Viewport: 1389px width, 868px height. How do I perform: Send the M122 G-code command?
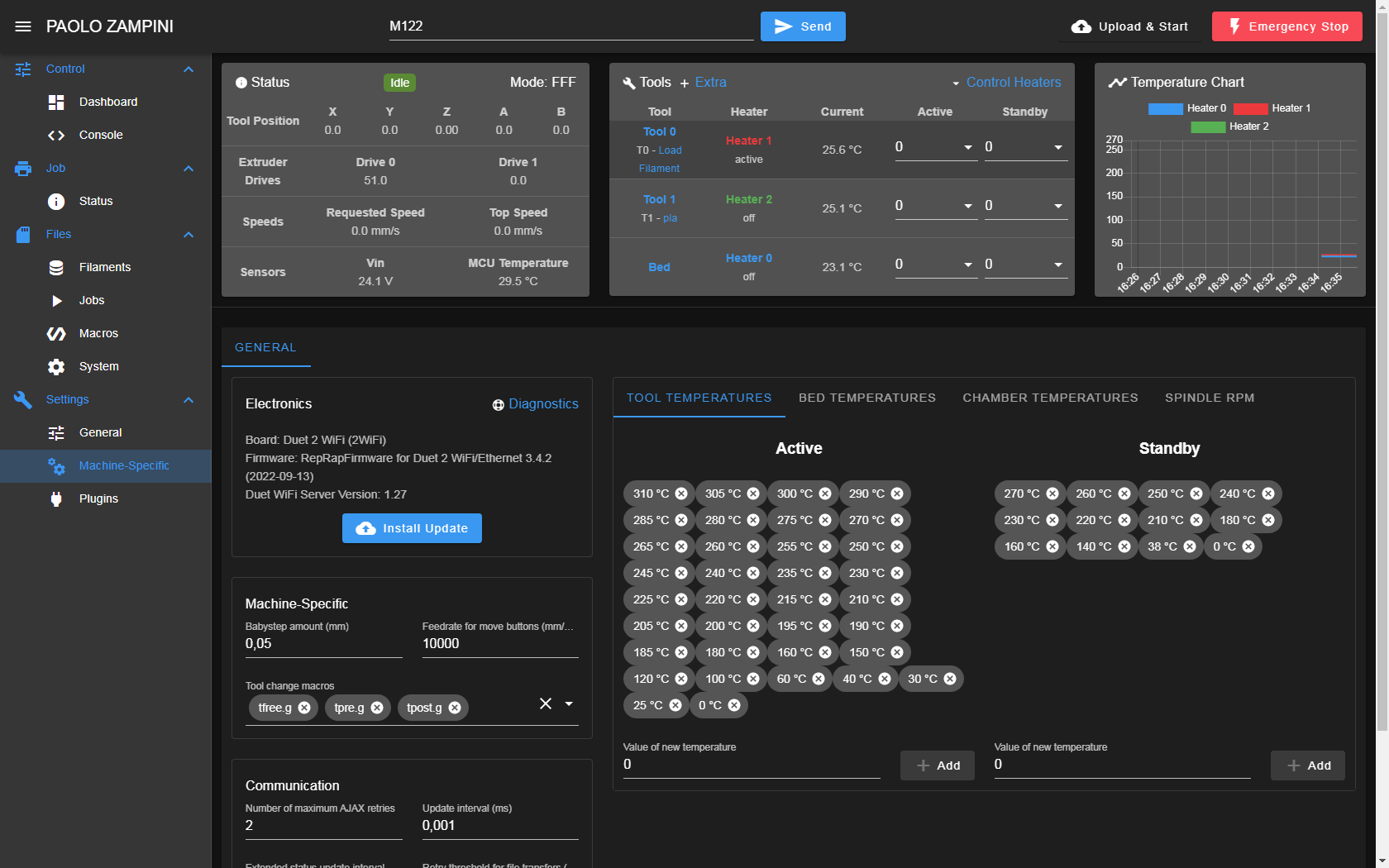coord(803,26)
